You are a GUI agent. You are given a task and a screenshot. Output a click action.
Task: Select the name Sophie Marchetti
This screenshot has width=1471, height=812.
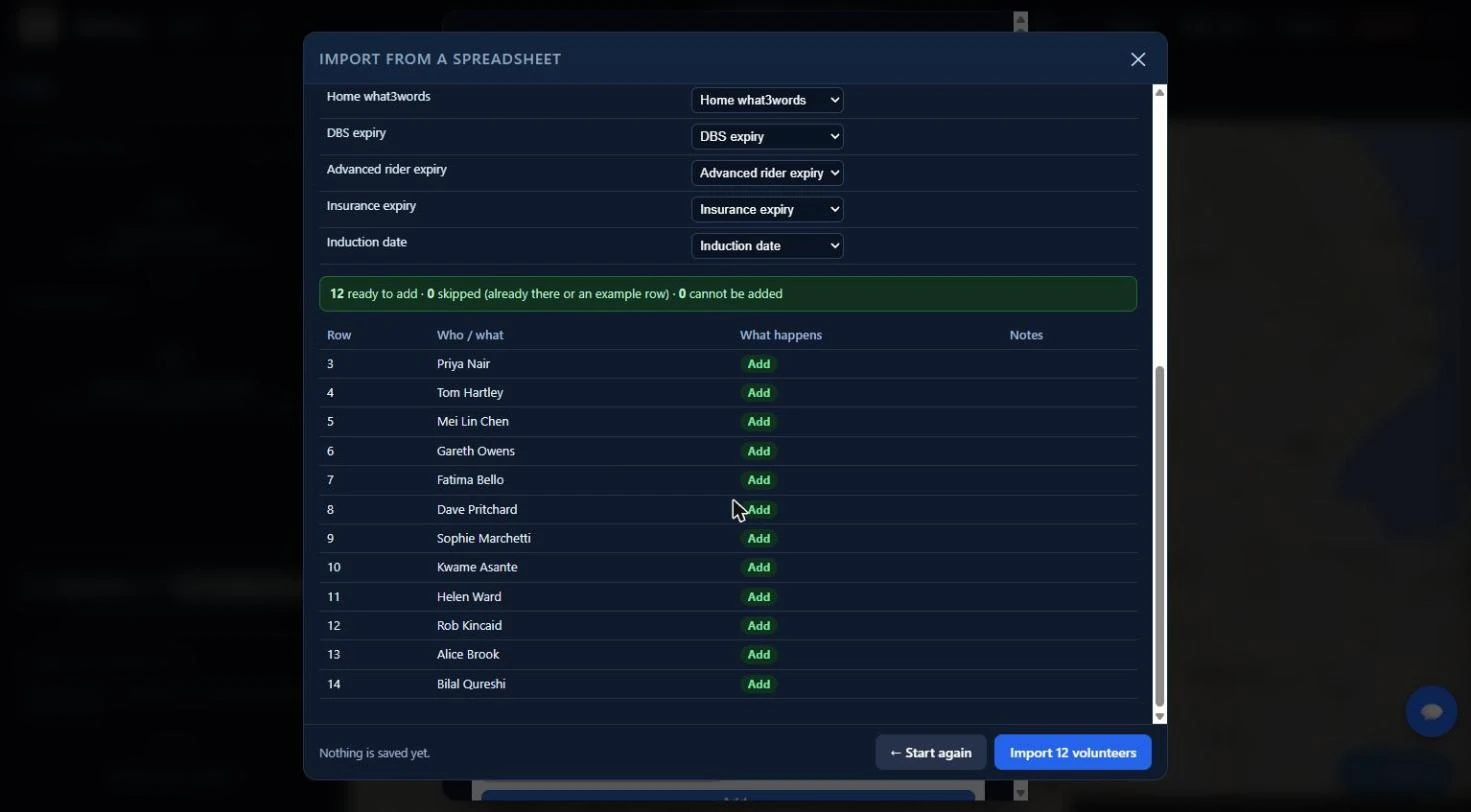click(484, 539)
